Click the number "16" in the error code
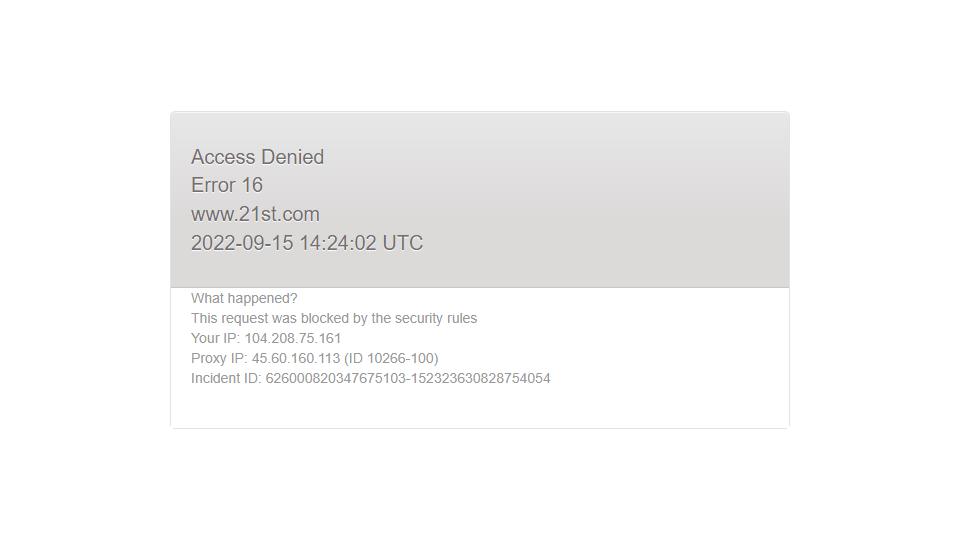The height and width of the screenshot is (540, 960). [252, 185]
